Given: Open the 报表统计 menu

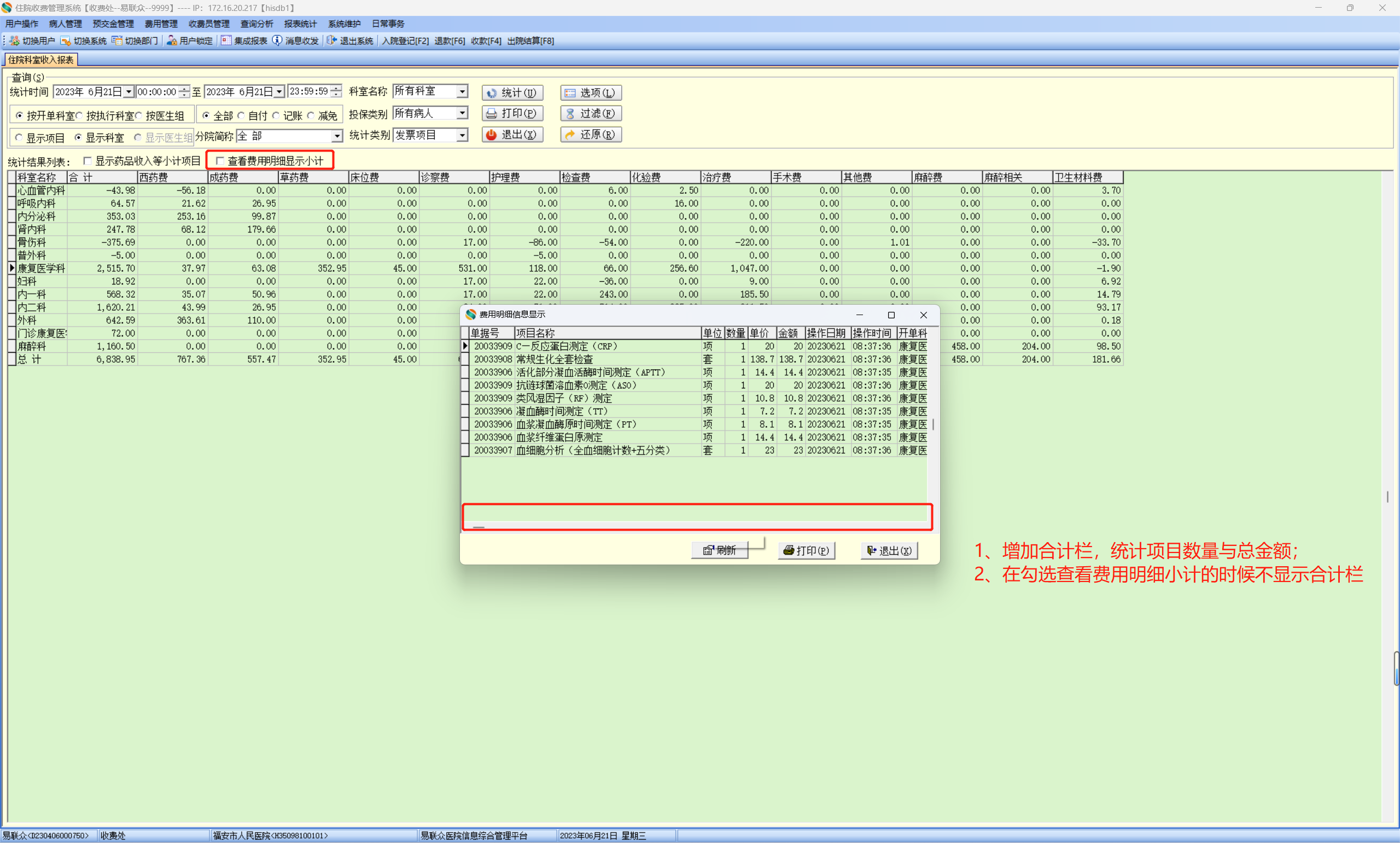Looking at the screenshot, I should pyautogui.click(x=300, y=24).
